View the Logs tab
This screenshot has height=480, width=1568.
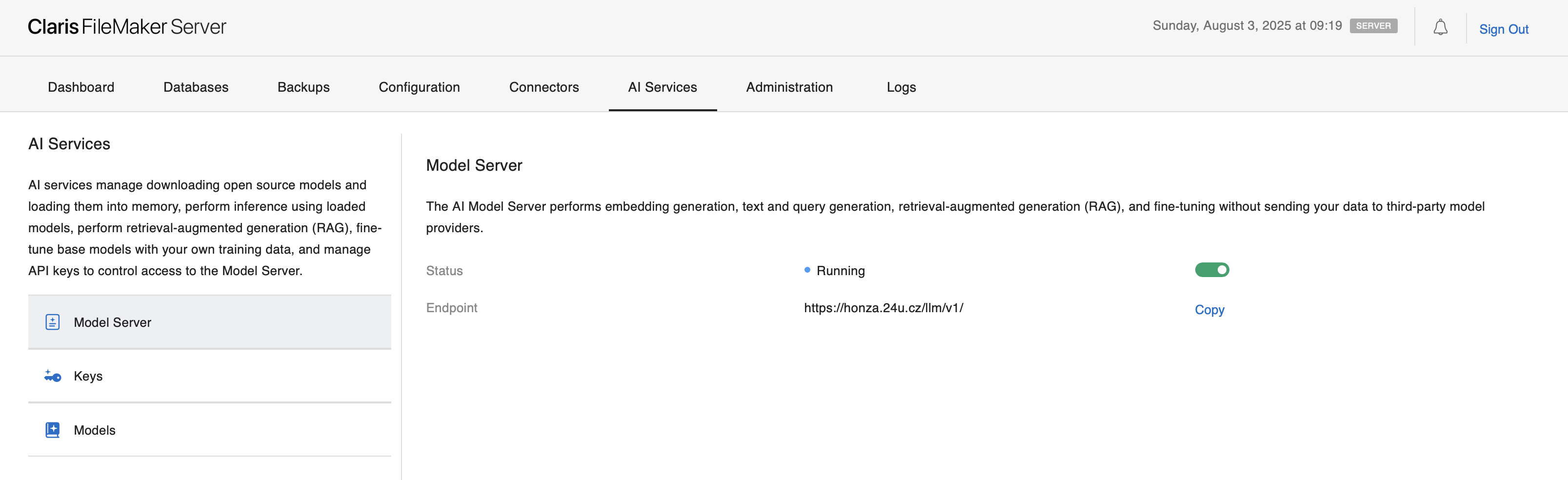point(901,87)
